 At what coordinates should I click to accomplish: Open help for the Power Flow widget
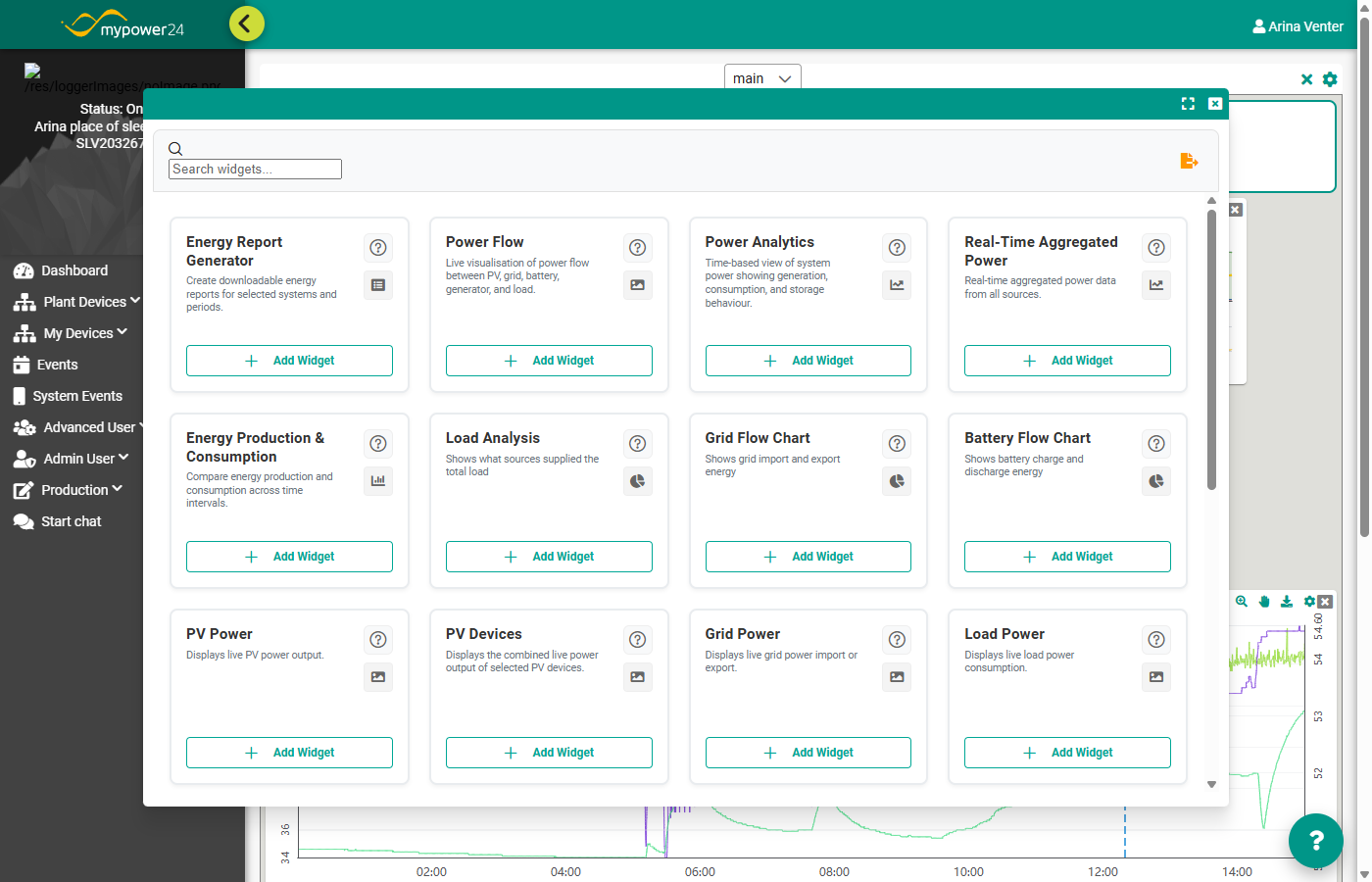click(x=638, y=248)
